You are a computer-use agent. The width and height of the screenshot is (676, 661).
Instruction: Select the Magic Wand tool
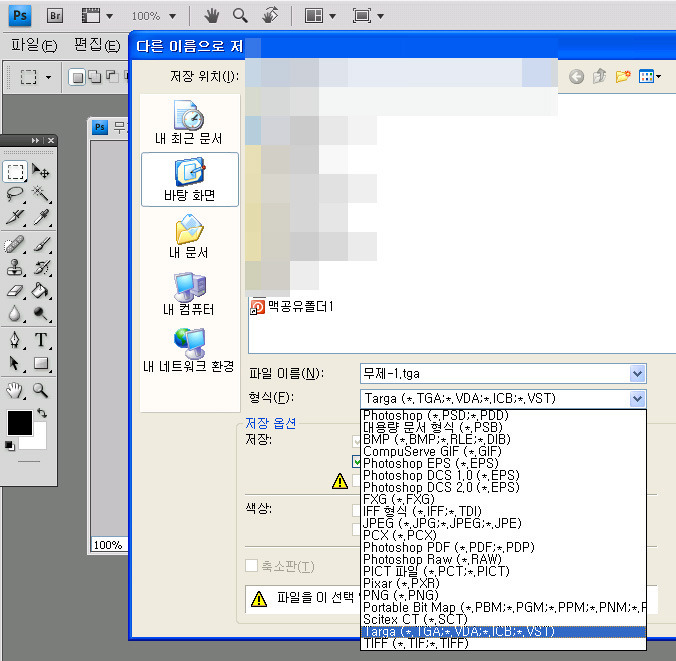41,194
